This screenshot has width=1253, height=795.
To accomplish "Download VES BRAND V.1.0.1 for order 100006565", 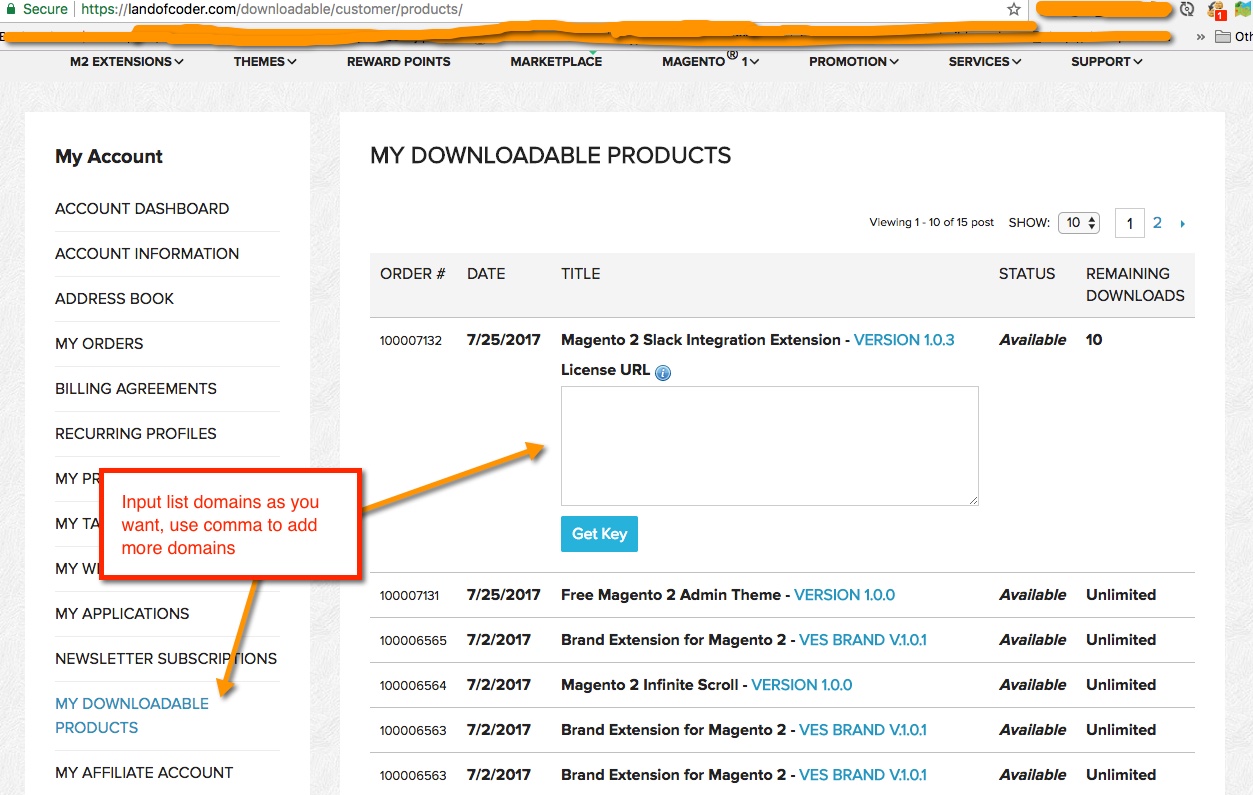I will pyautogui.click(x=863, y=640).
